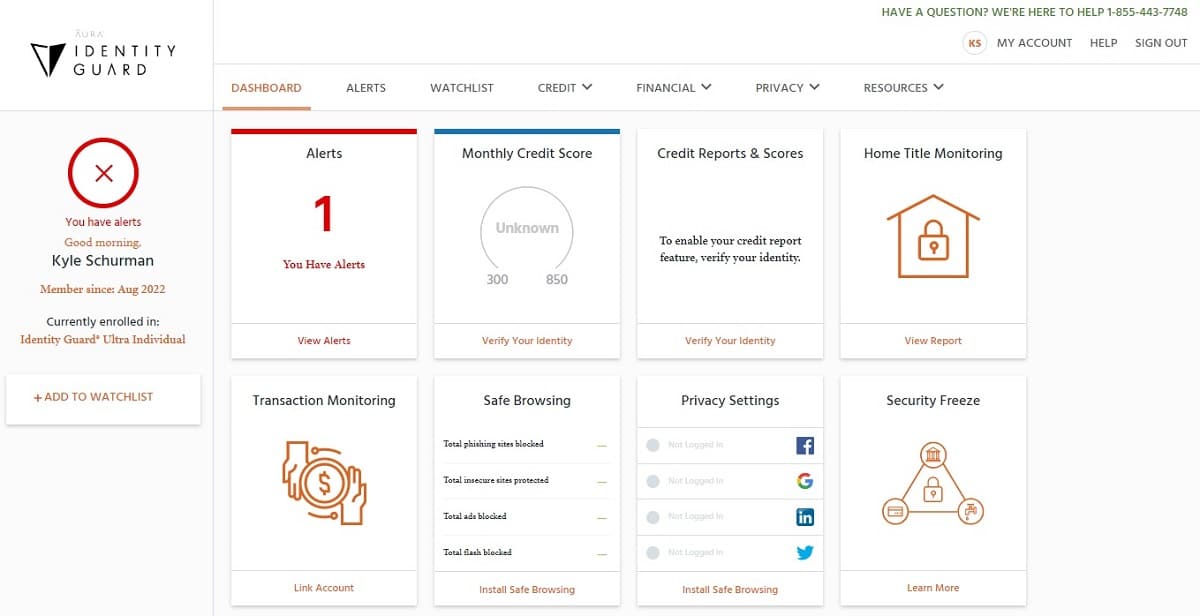Toggle the LinkedIn Not Logged In switch
Viewport: 1200px width, 616px height.
pyautogui.click(x=653, y=517)
